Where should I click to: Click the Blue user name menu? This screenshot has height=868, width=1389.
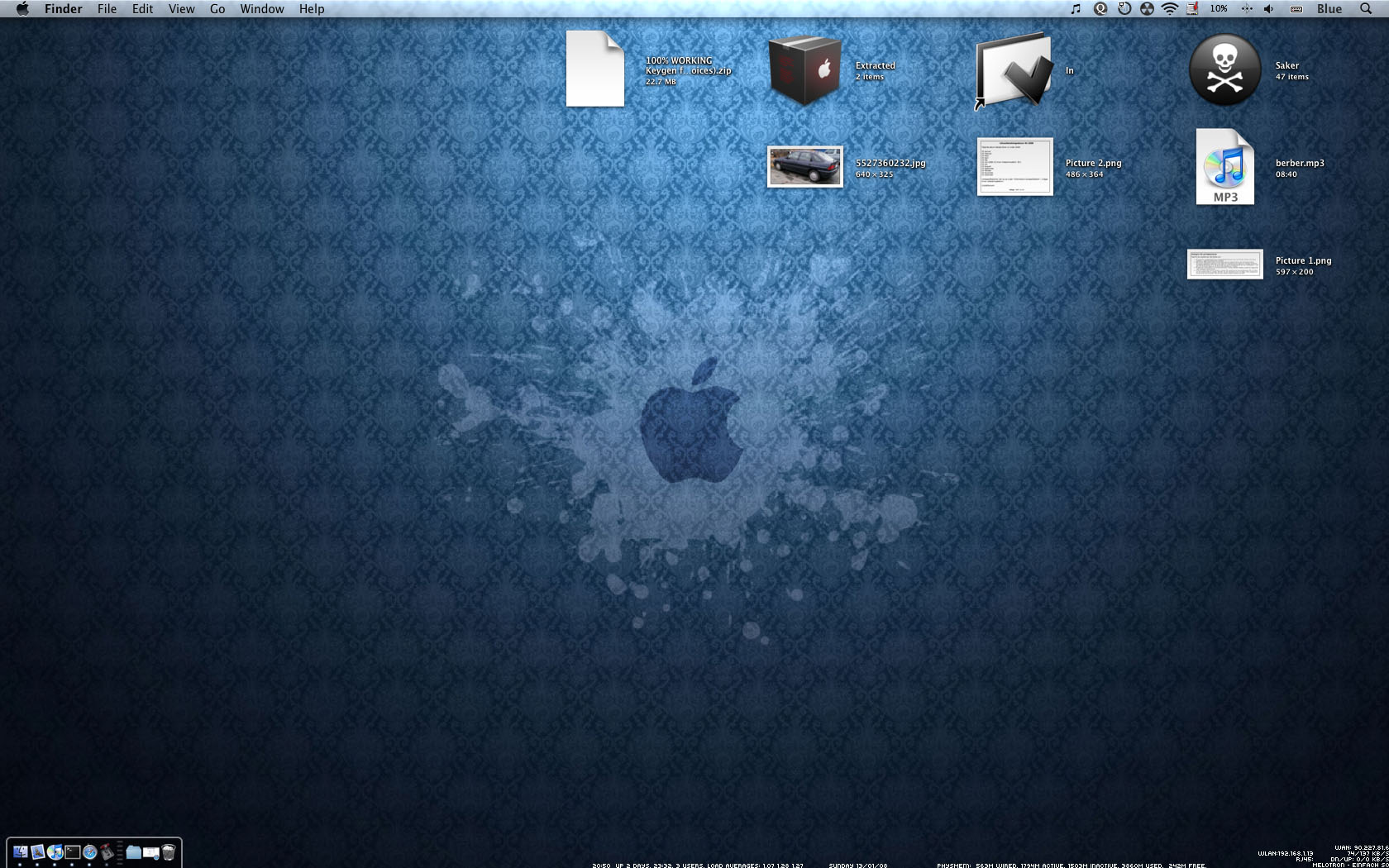[x=1329, y=9]
